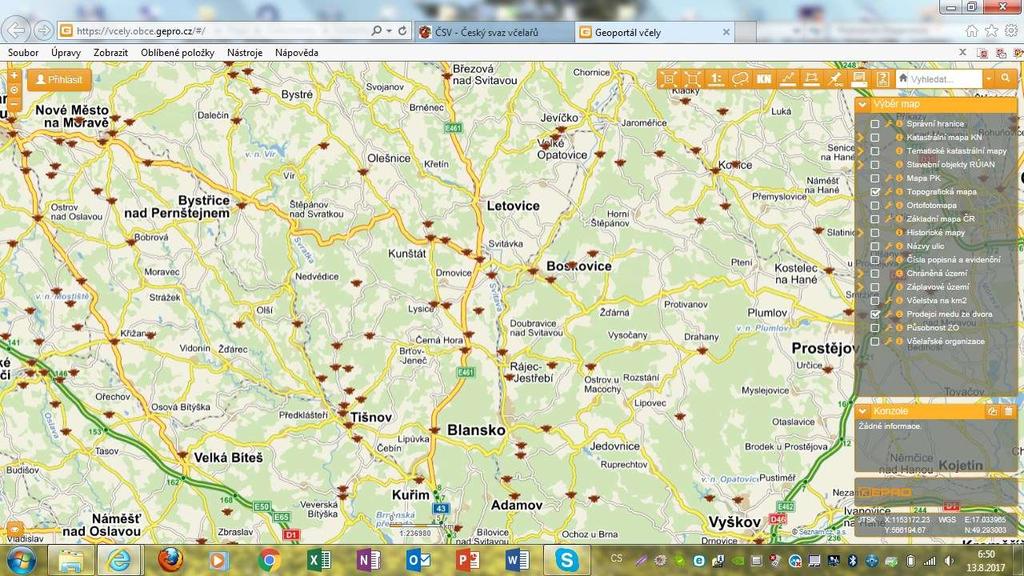The width and height of the screenshot is (1024, 576).
Task: Switch to ČSV - Český svaz včelařů tab
Action: click(494, 32)
